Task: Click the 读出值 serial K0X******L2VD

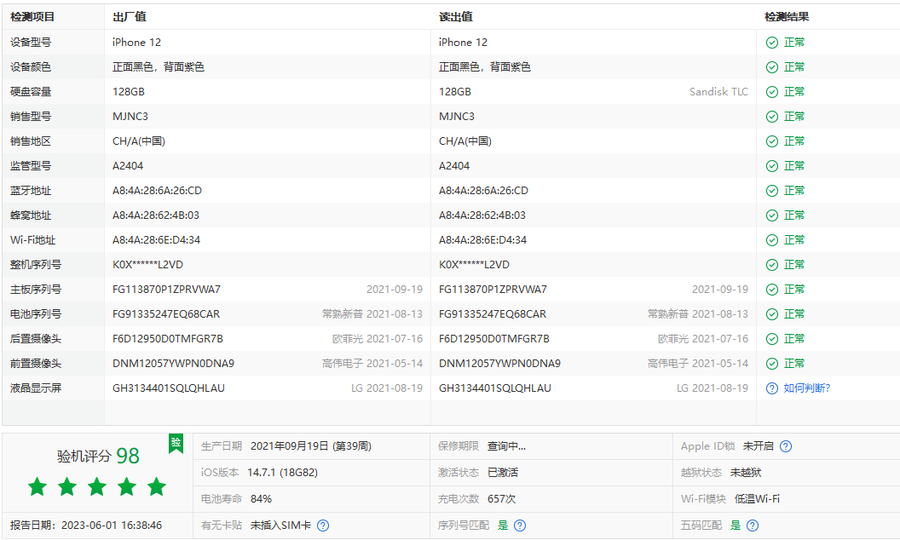Action: point(474,265)
